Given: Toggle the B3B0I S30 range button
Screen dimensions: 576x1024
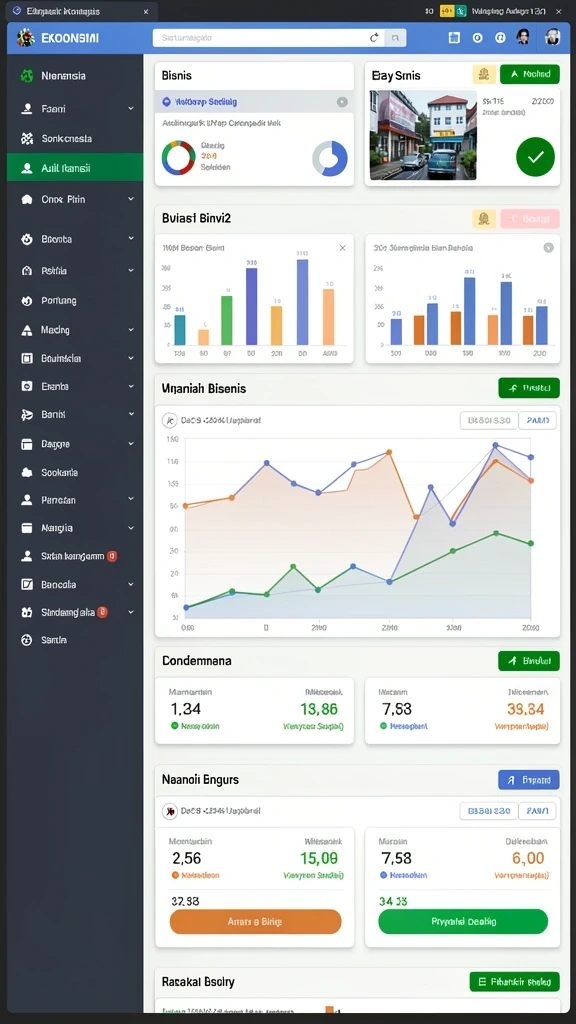Looking at the screenshot, I should pos(489,421).
